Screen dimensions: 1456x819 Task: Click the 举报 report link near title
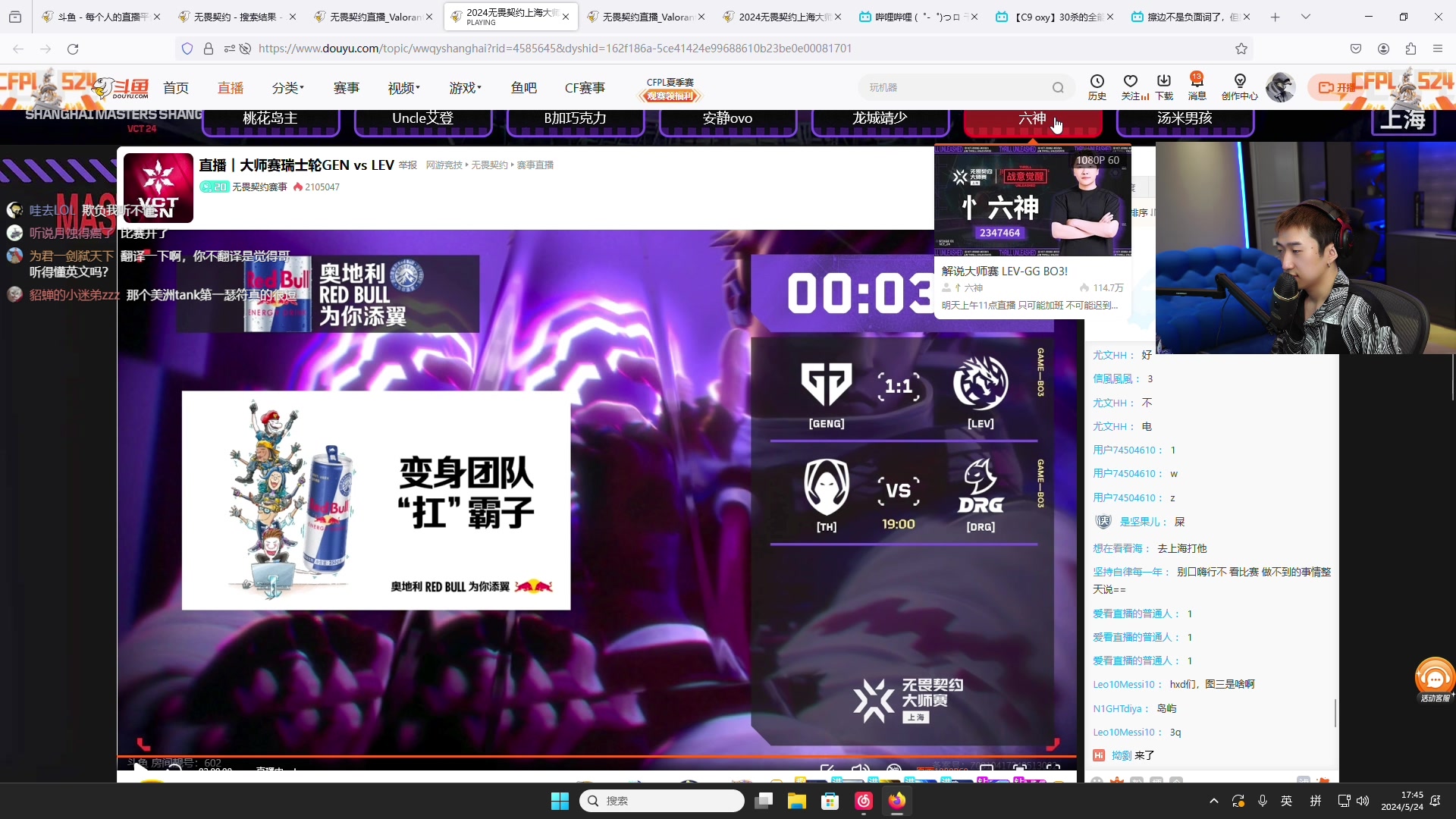coord(408,165)
